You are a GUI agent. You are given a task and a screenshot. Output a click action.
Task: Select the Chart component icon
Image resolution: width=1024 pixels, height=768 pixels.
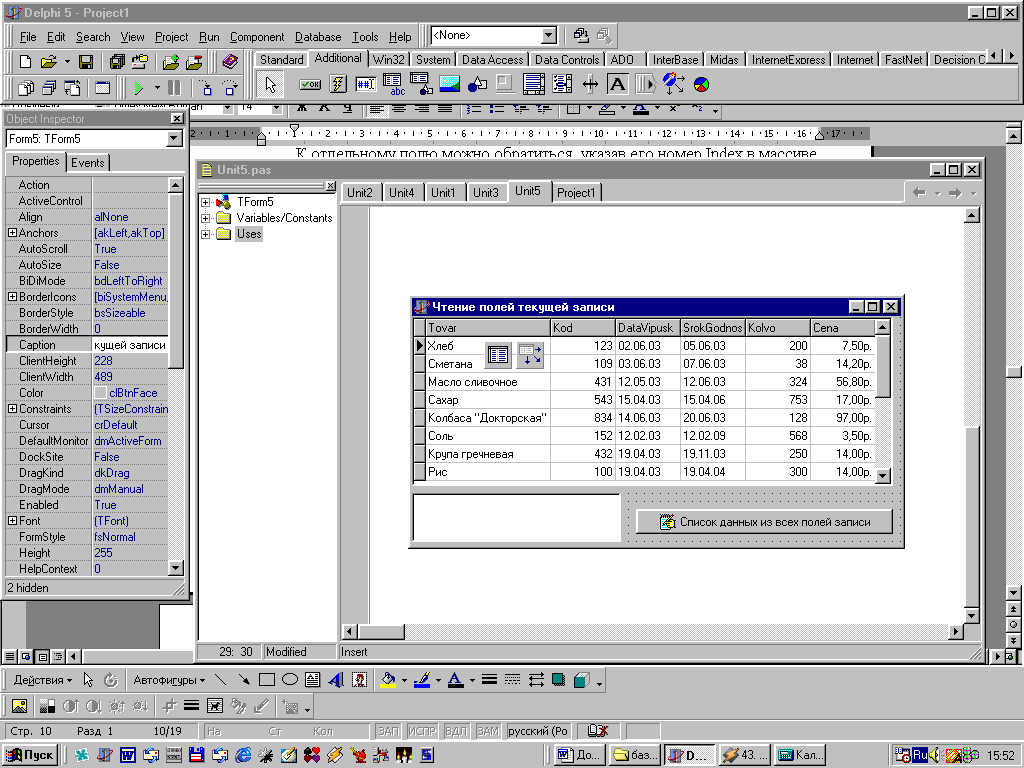point(701,84)
